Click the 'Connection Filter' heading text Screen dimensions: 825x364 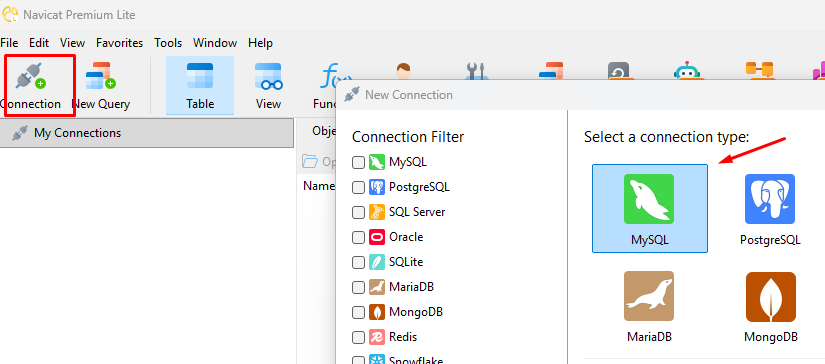coord(408,137)
